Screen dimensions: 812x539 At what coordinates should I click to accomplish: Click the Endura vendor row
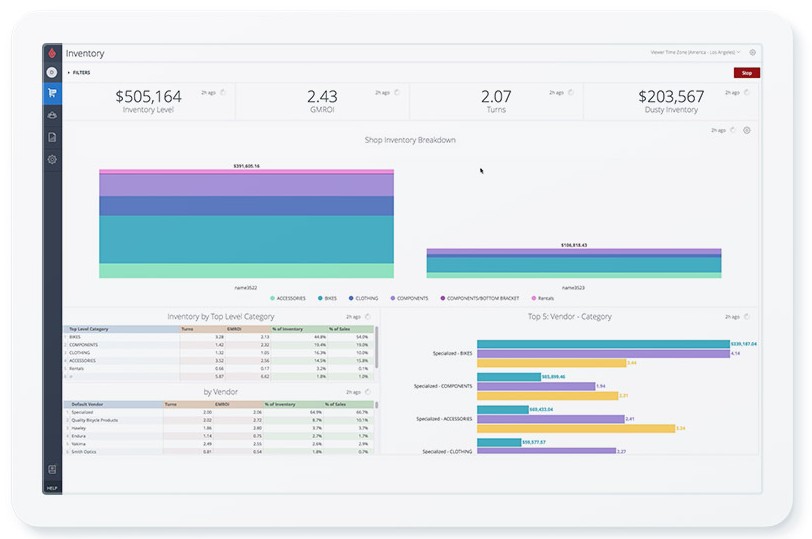(219, 436)
